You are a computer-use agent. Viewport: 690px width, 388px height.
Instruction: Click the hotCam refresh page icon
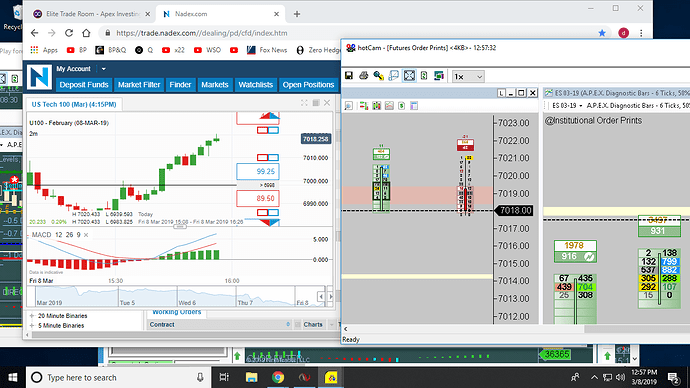(424, 76)
